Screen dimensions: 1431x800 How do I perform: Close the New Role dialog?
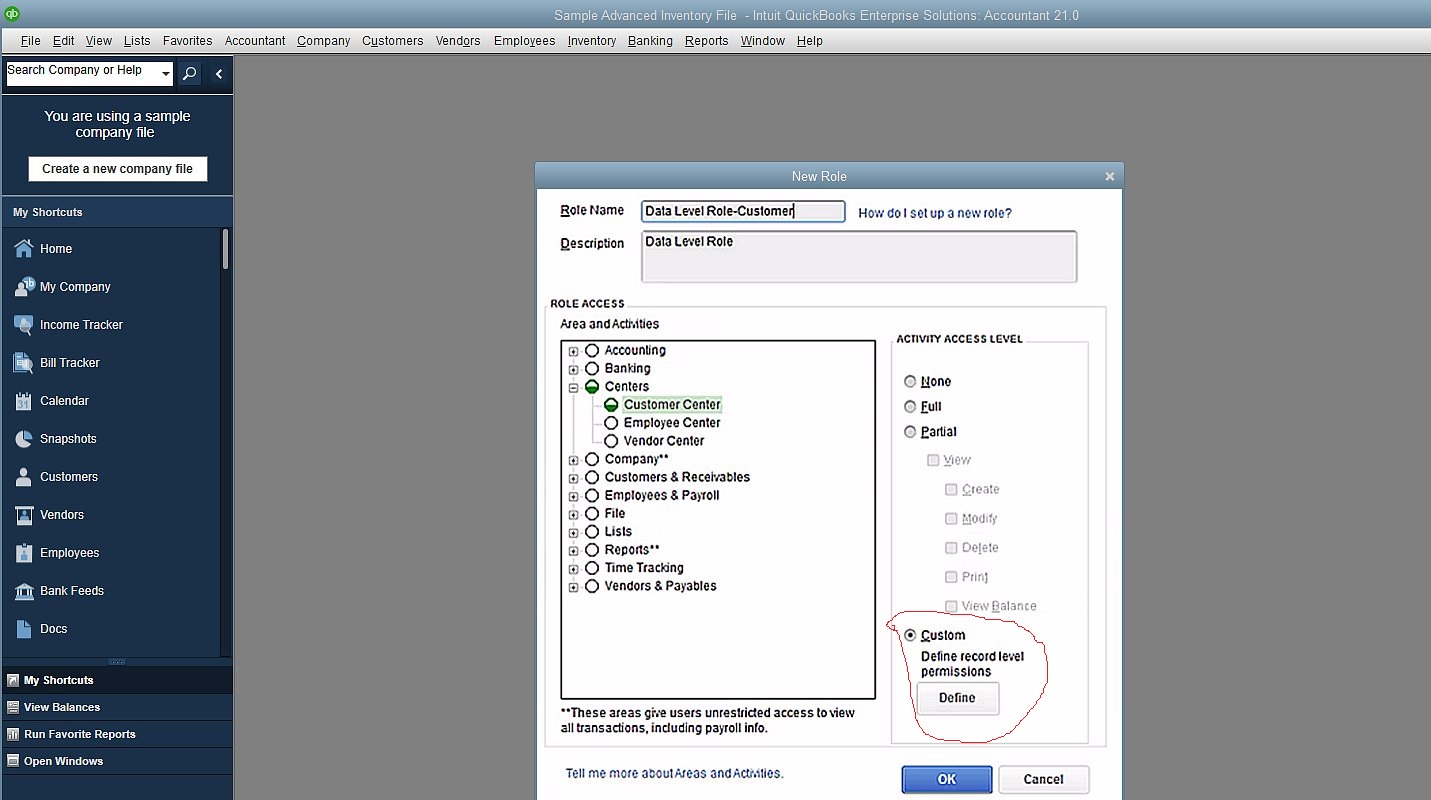pos(1109,177)
